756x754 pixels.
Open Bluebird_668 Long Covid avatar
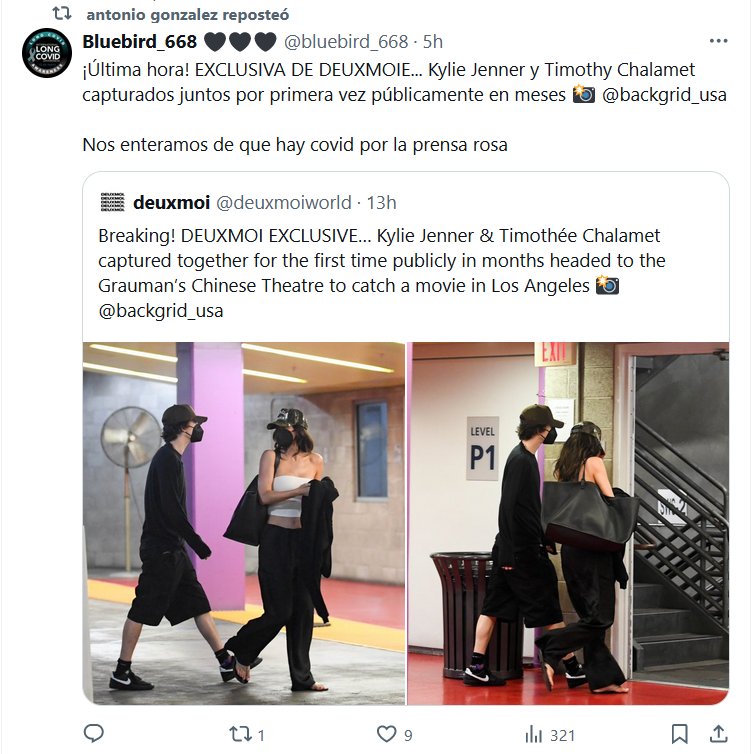[x=47, y=53]
